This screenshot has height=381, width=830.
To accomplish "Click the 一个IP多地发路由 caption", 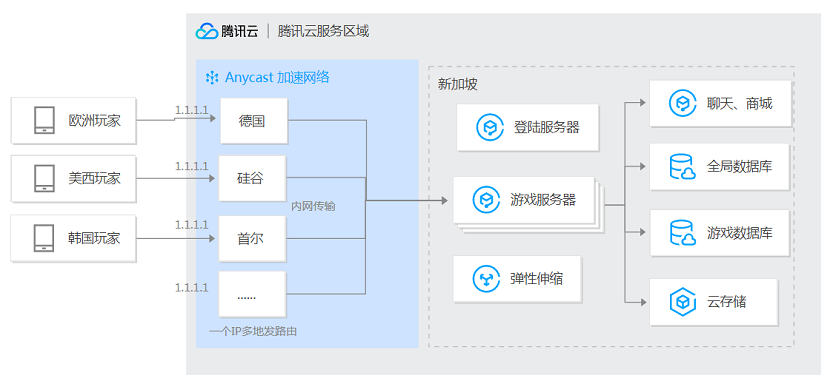I will pos(253,332).
